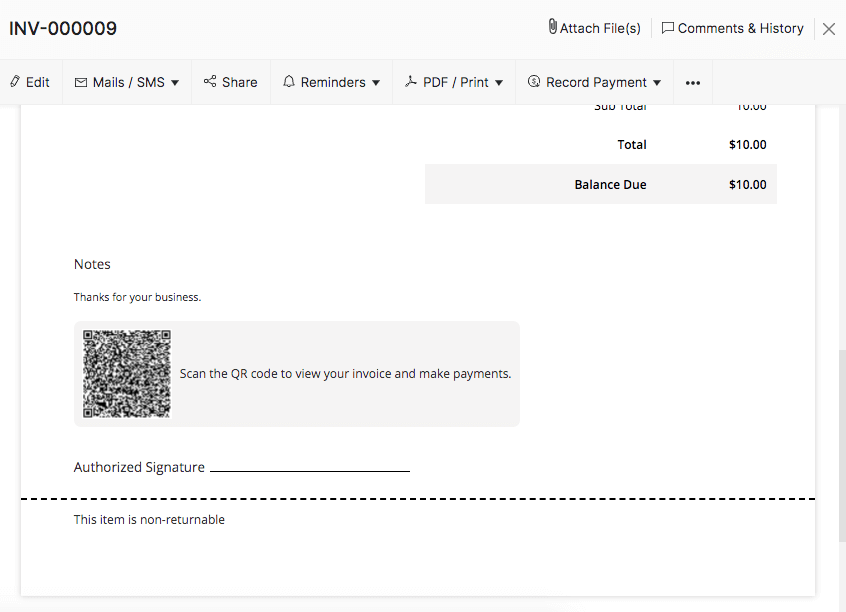Click the Comments & History link

[x=740, y=28]
